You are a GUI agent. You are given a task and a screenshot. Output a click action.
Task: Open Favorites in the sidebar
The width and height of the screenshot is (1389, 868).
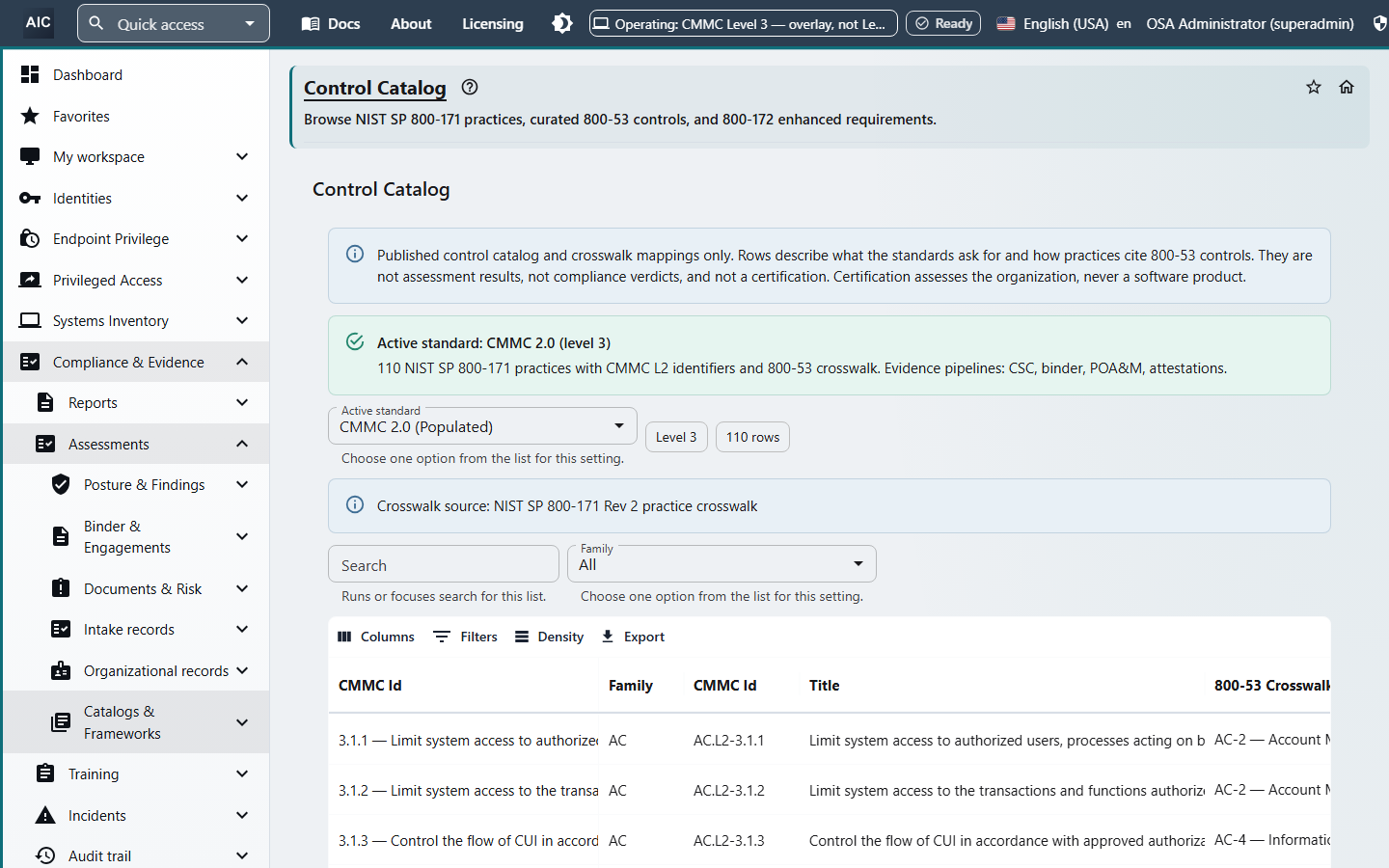click(x=135, y=116)
